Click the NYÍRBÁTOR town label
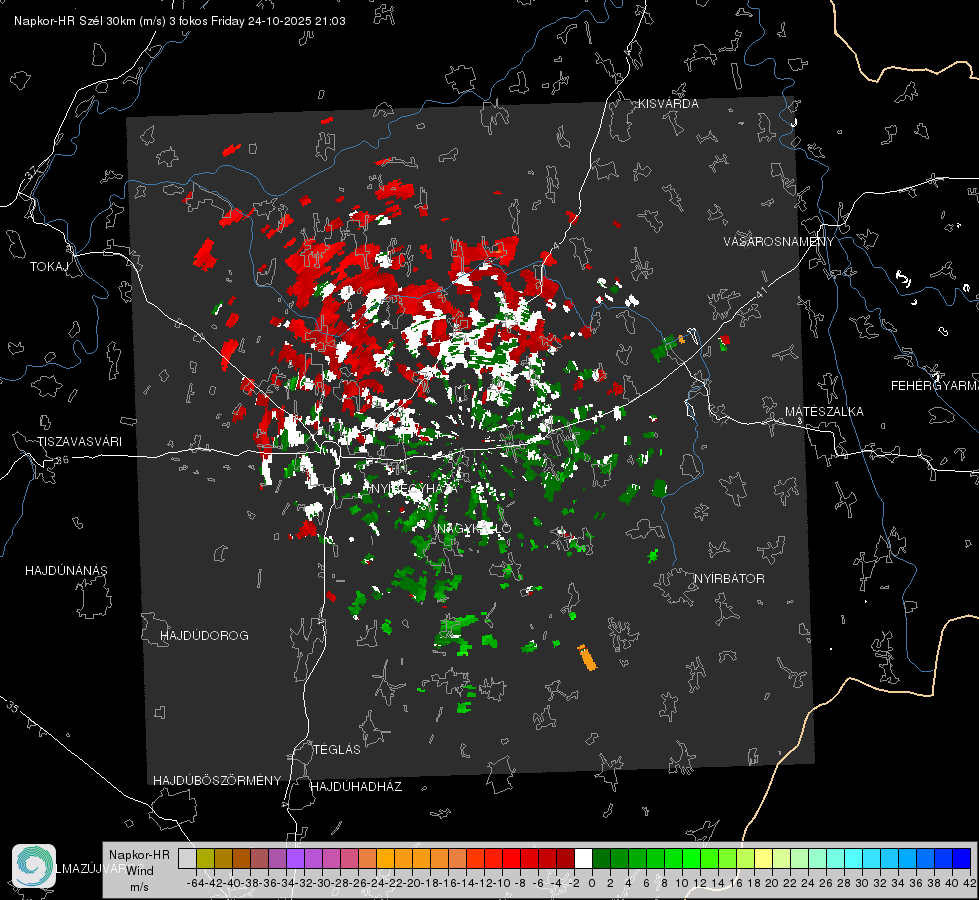This screenshot has height=900, width=979. click(729, 579)
